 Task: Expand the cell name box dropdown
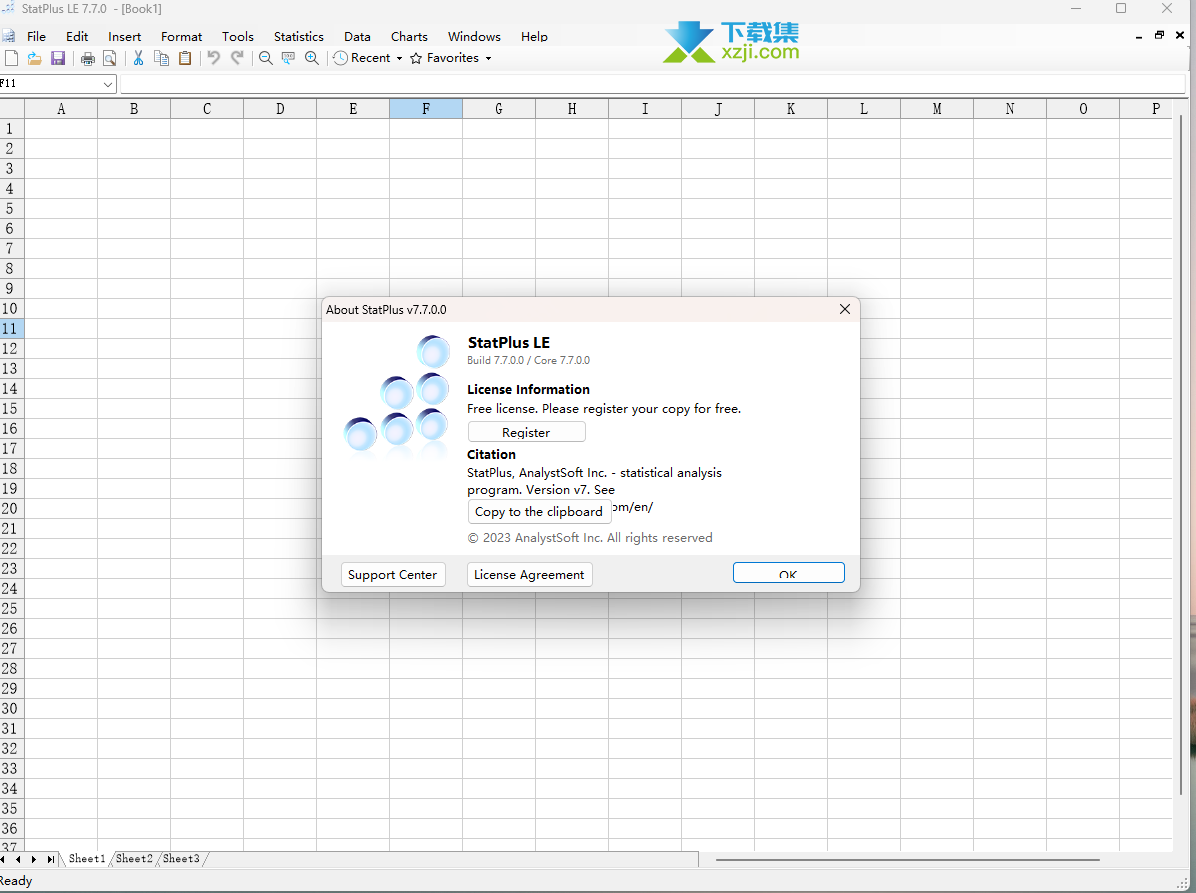tap(108, 84)
